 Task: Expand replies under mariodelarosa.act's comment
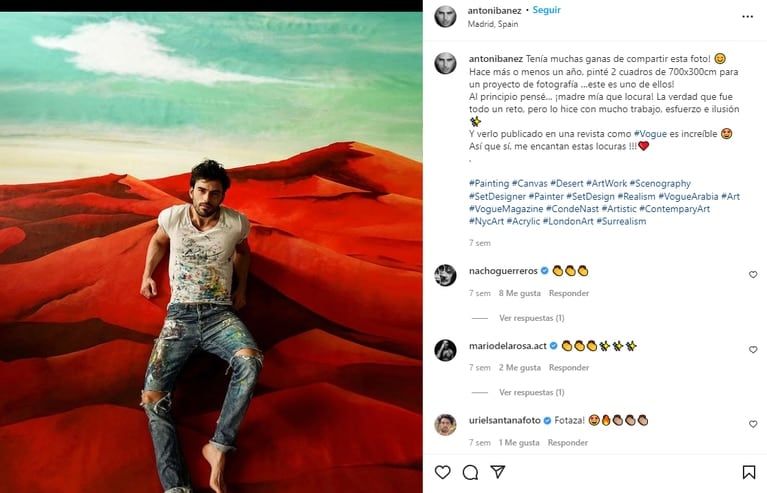point(531,392)
